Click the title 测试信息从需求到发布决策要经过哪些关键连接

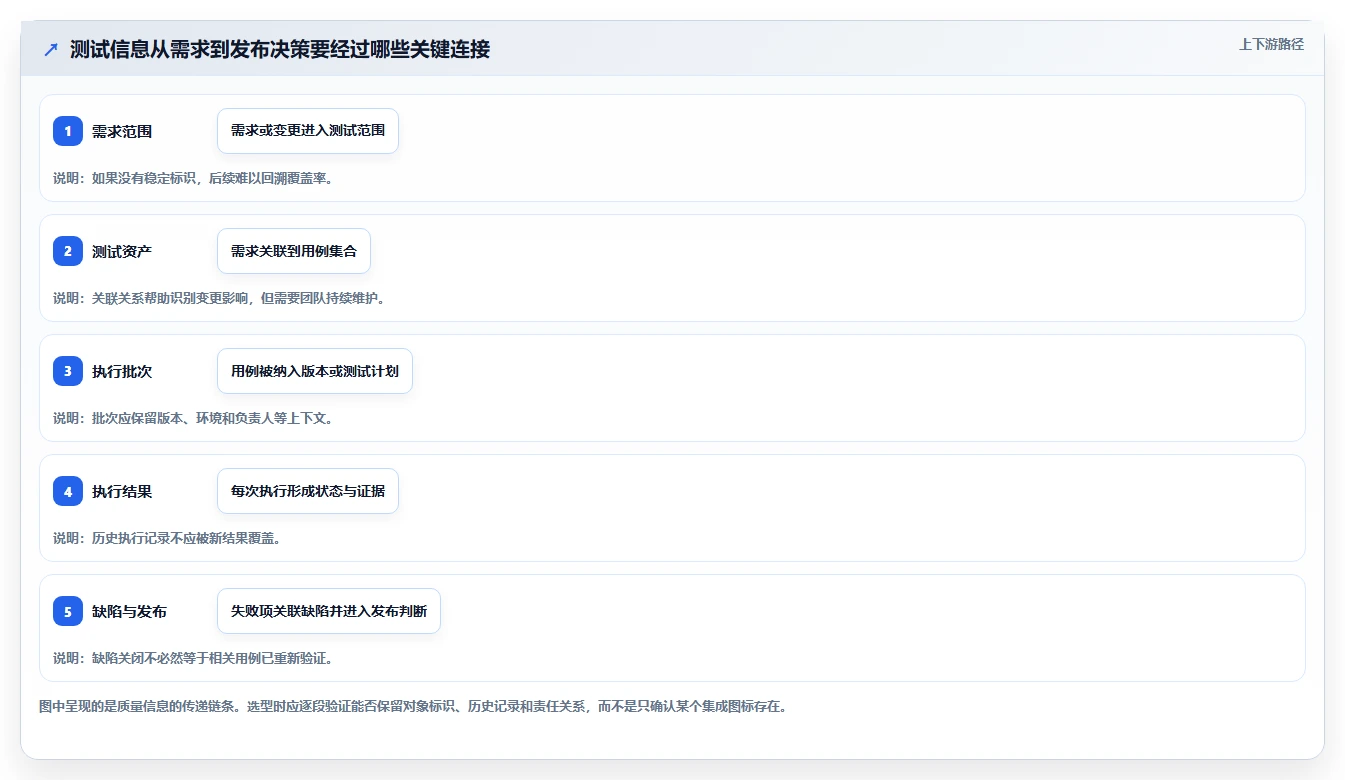(280, 49)
